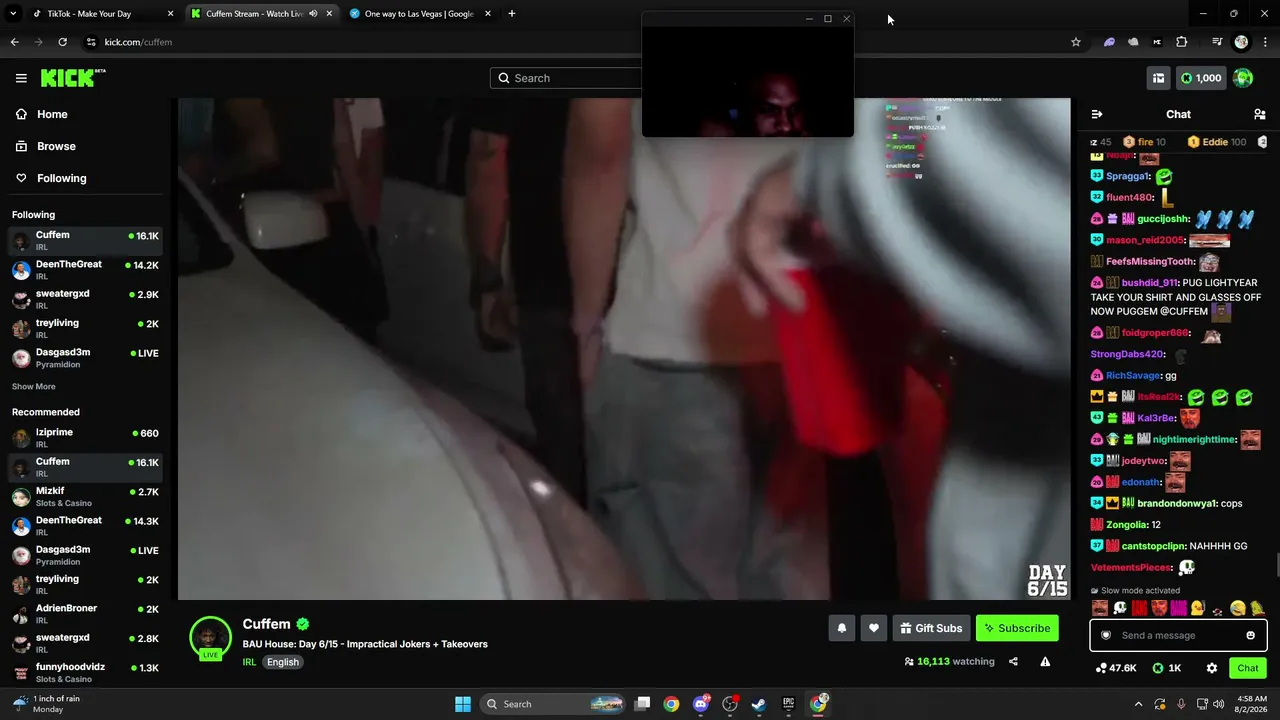Click fire's gifter leaderboard entry

pos(1145,142)
